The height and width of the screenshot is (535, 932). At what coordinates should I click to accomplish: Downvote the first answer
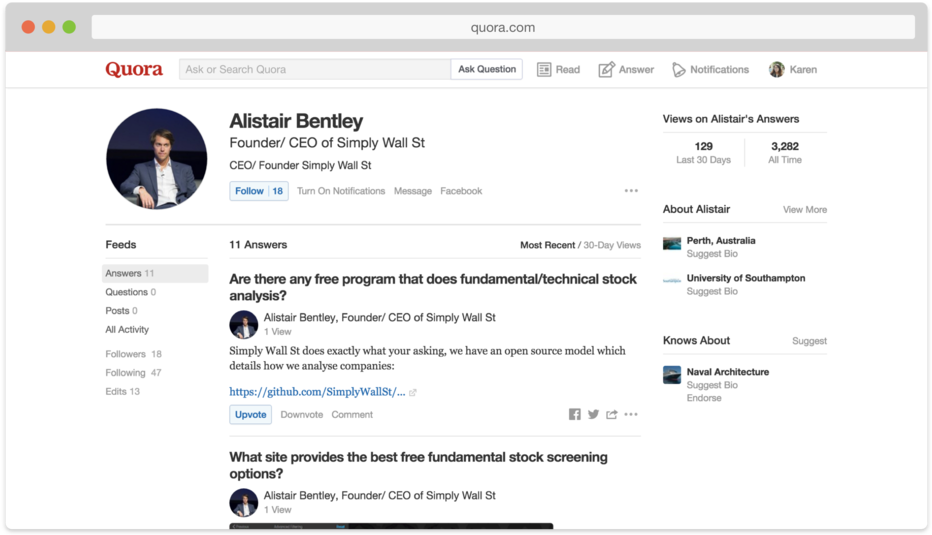tap(301, 414)
